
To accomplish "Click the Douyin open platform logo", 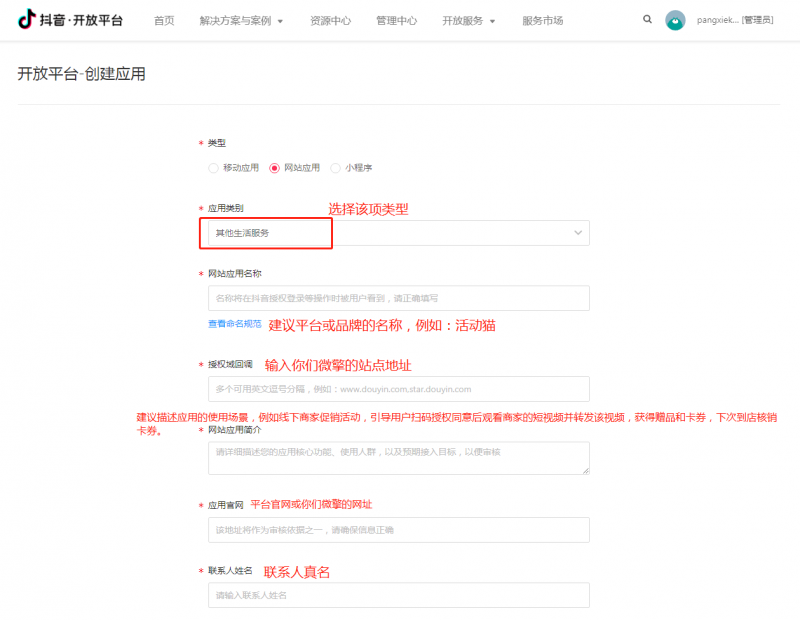I will 70,20.
